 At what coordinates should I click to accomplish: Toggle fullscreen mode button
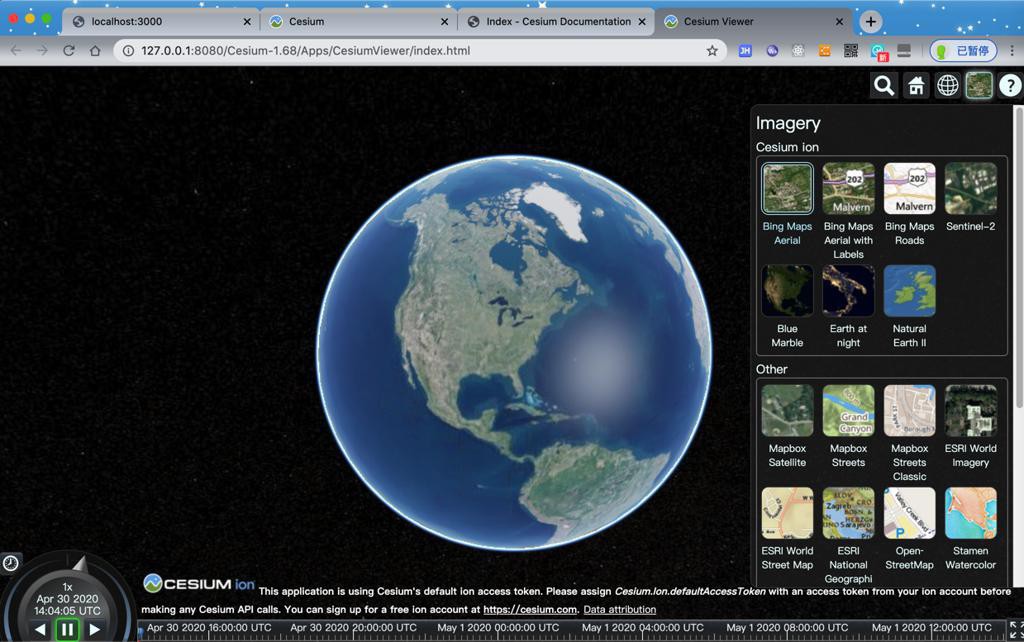click(1016, 630)
